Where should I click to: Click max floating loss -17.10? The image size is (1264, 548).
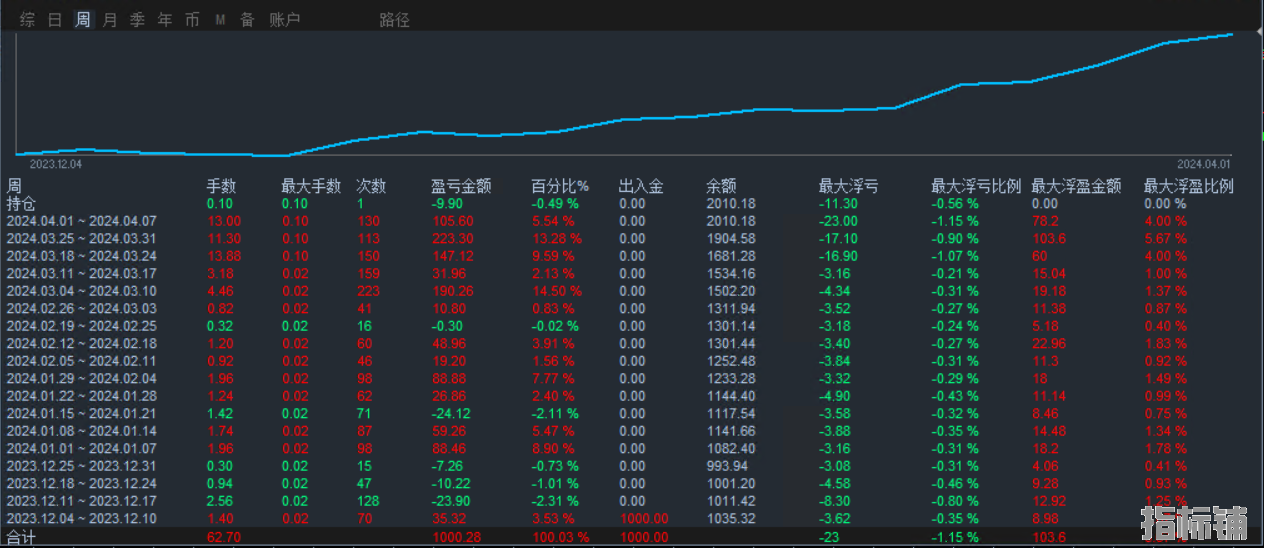[x=838, y=238]
